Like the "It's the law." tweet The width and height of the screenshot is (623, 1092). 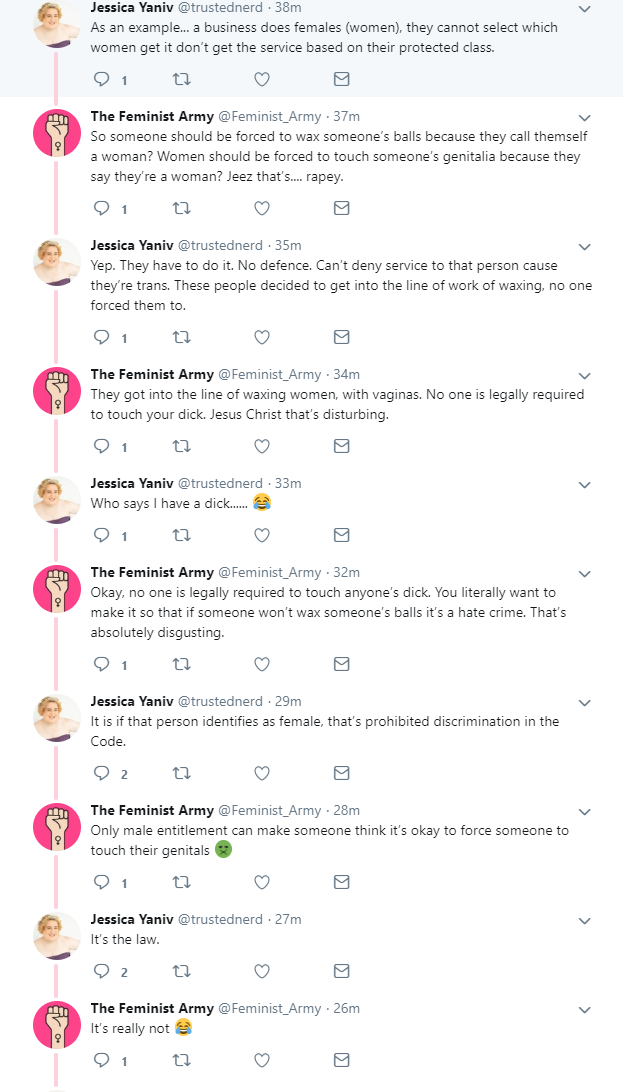[262, 971]
